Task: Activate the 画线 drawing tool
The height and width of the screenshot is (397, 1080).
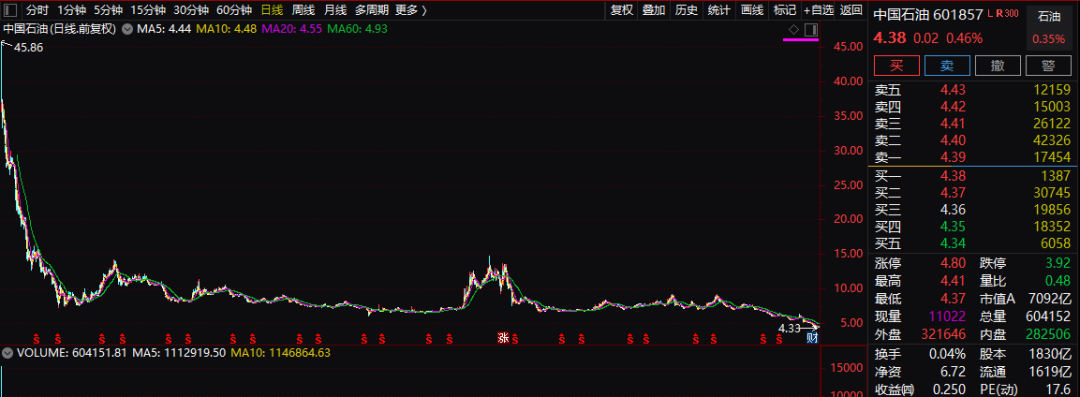Action: click(x=752, y=10)
